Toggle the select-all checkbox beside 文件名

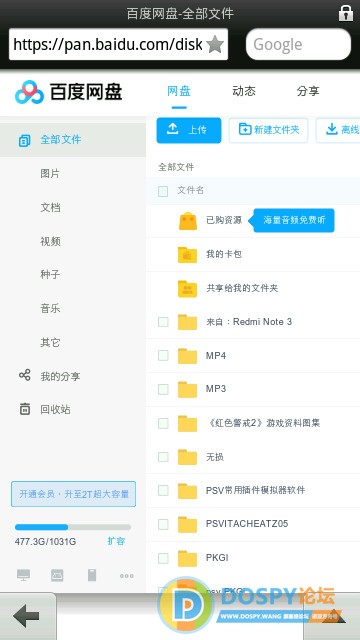click(x=163, y=191)
